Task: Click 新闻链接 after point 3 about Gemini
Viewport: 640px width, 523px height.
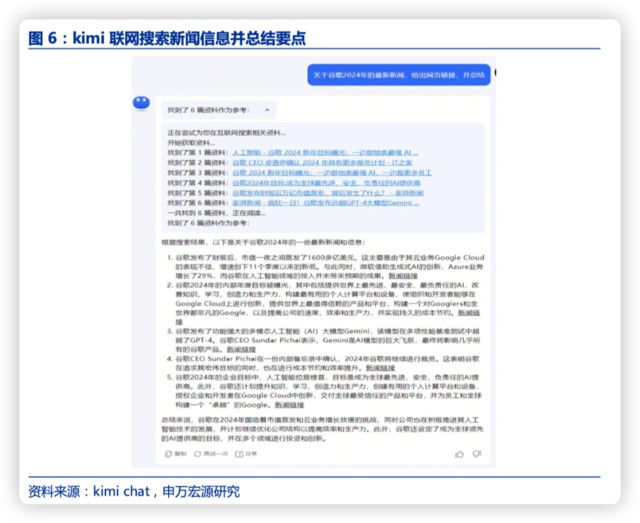Action: tap(241, 349)
